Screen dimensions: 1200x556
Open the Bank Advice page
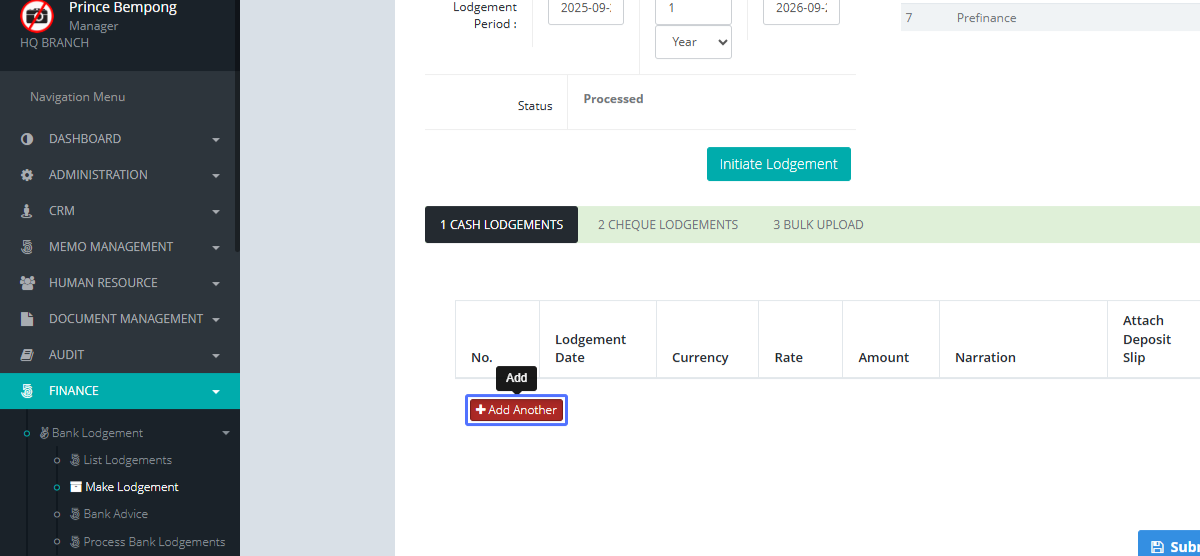click(x=115, y=514)
